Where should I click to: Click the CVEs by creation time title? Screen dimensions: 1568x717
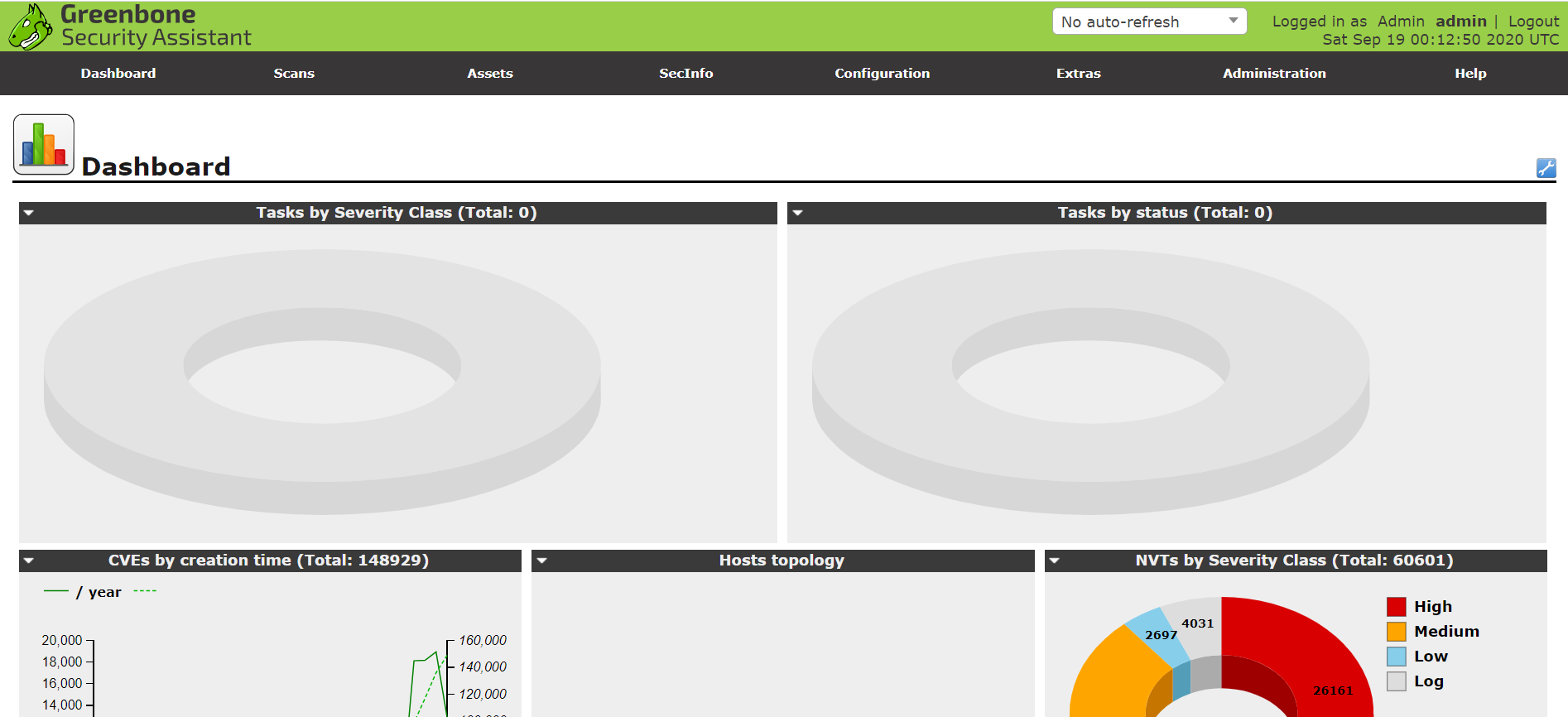[x=268, y=561]
